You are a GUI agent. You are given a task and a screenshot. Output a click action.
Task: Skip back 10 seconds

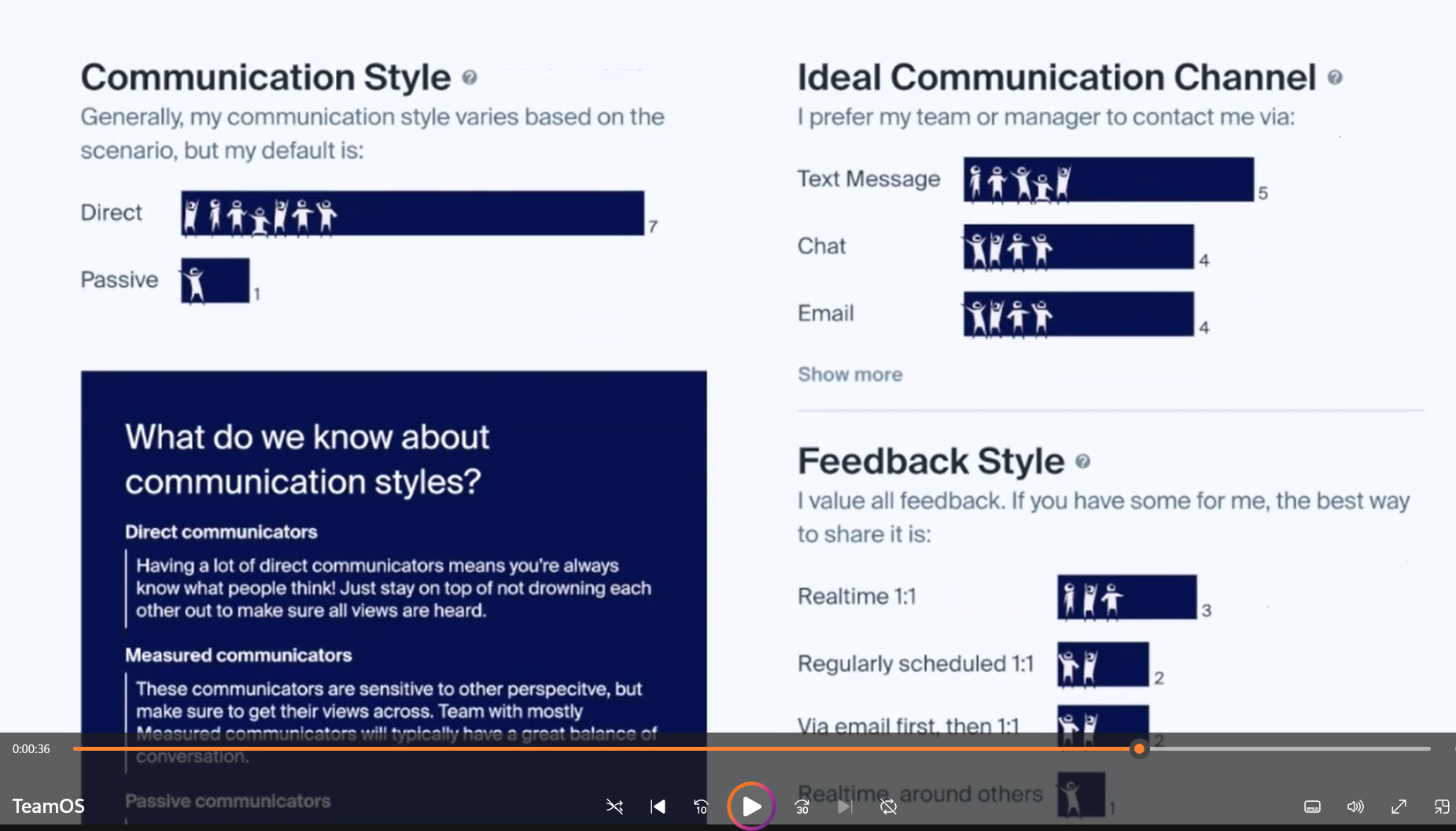click(701, 807)
